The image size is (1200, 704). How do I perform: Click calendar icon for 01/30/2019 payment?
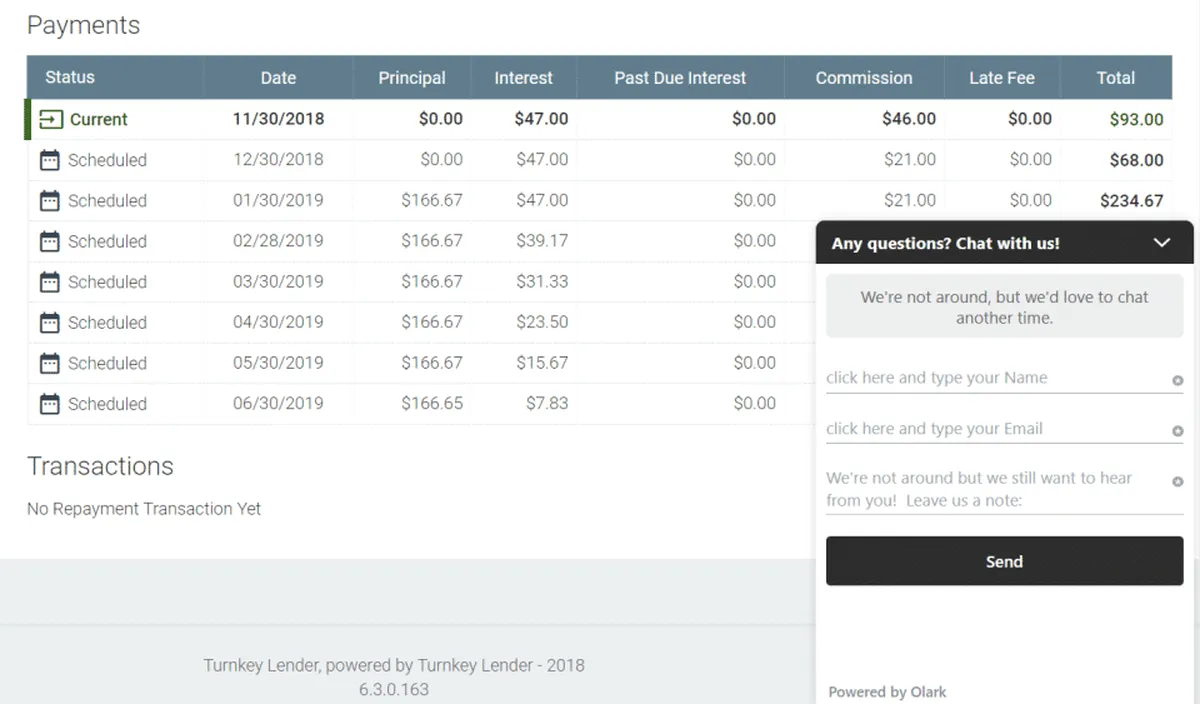coord(49,201)
